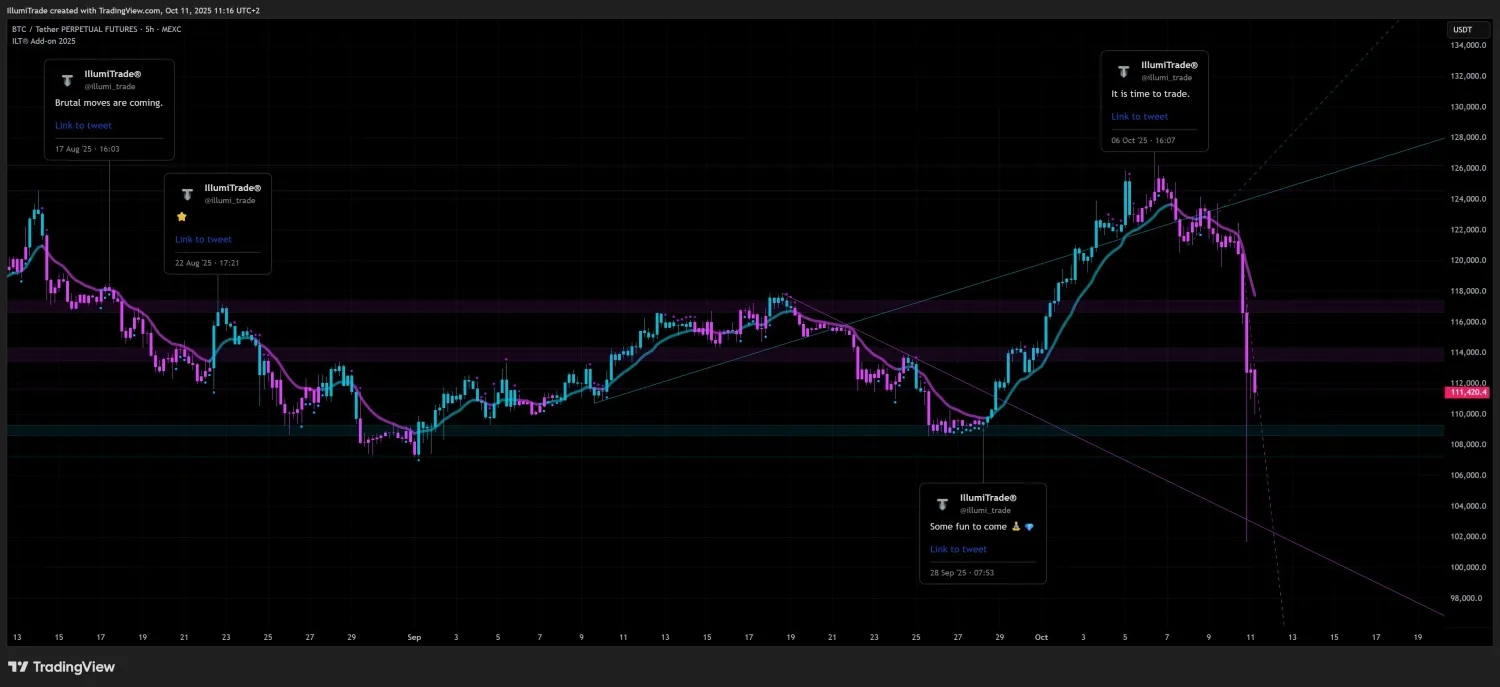Open the tweet link under "Some fun to come"

958,549
